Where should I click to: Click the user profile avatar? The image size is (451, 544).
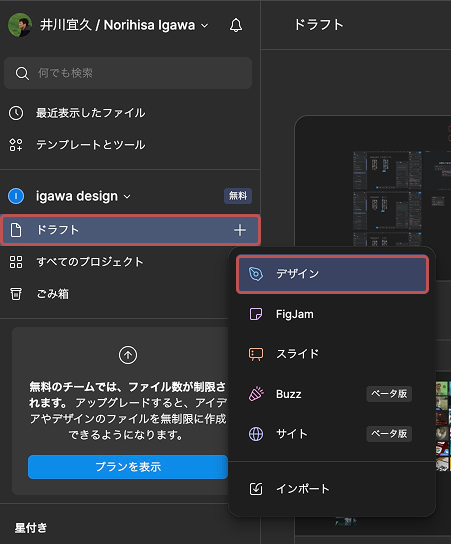20,25
